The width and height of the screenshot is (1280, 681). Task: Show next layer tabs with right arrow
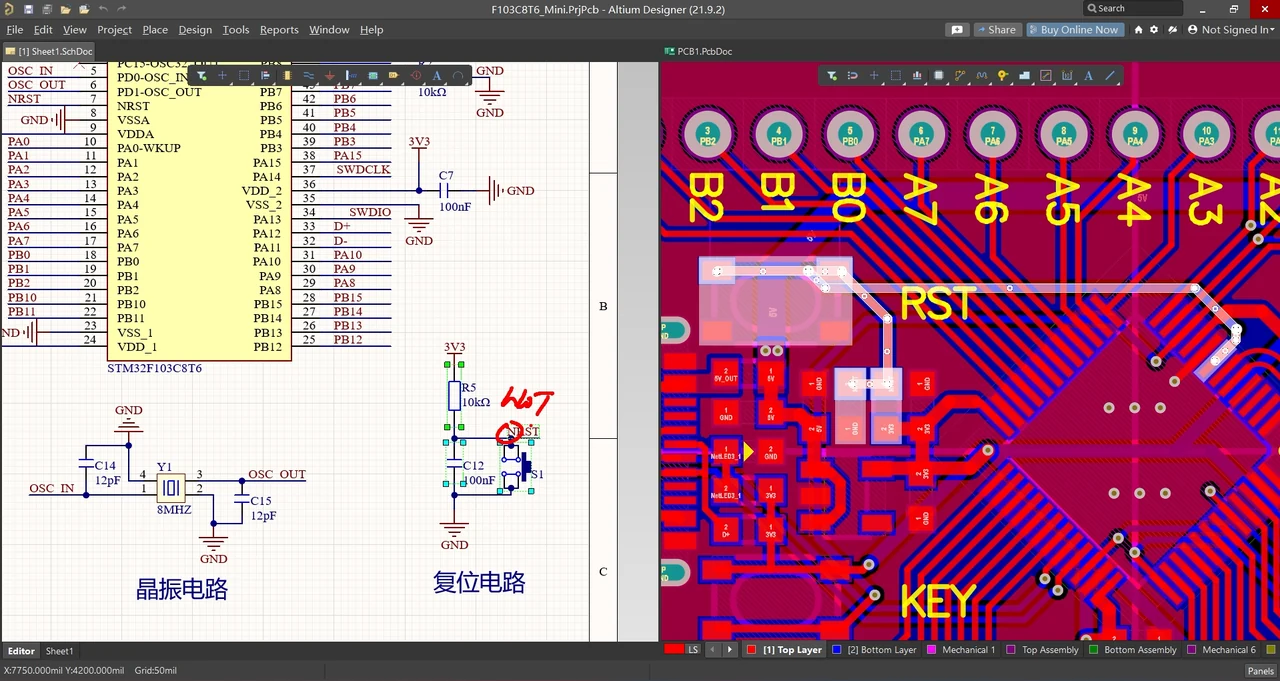(730, 650)
